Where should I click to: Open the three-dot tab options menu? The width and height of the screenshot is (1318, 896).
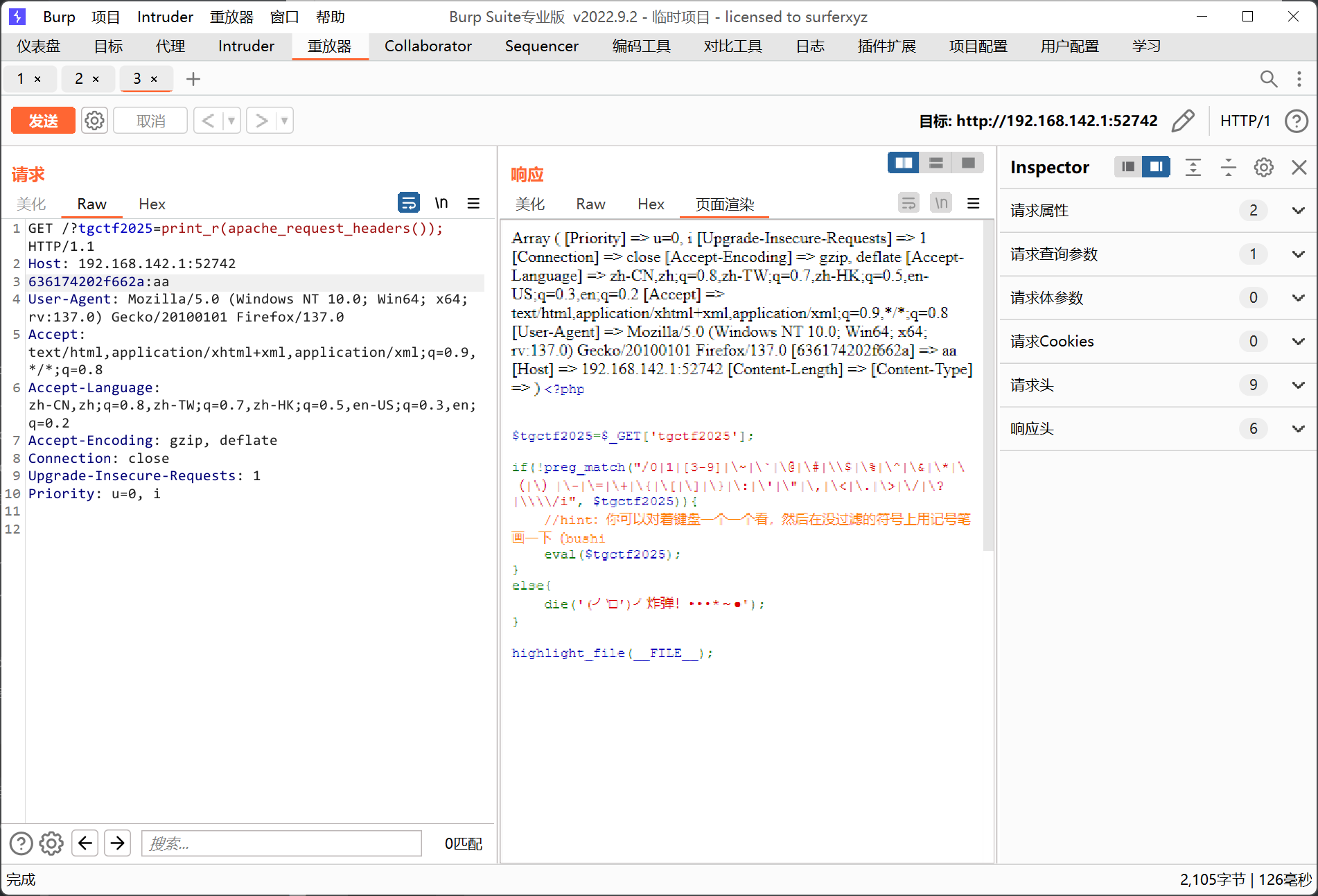pyautogui.click(x=1299, y=79)
